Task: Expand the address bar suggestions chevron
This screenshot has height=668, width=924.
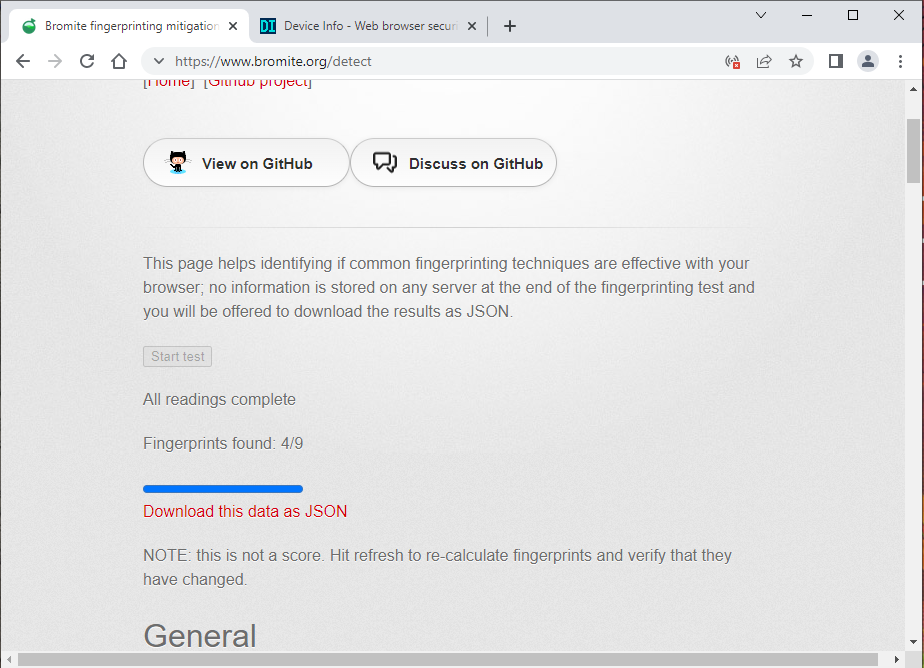Action: [x=158, y=61]
